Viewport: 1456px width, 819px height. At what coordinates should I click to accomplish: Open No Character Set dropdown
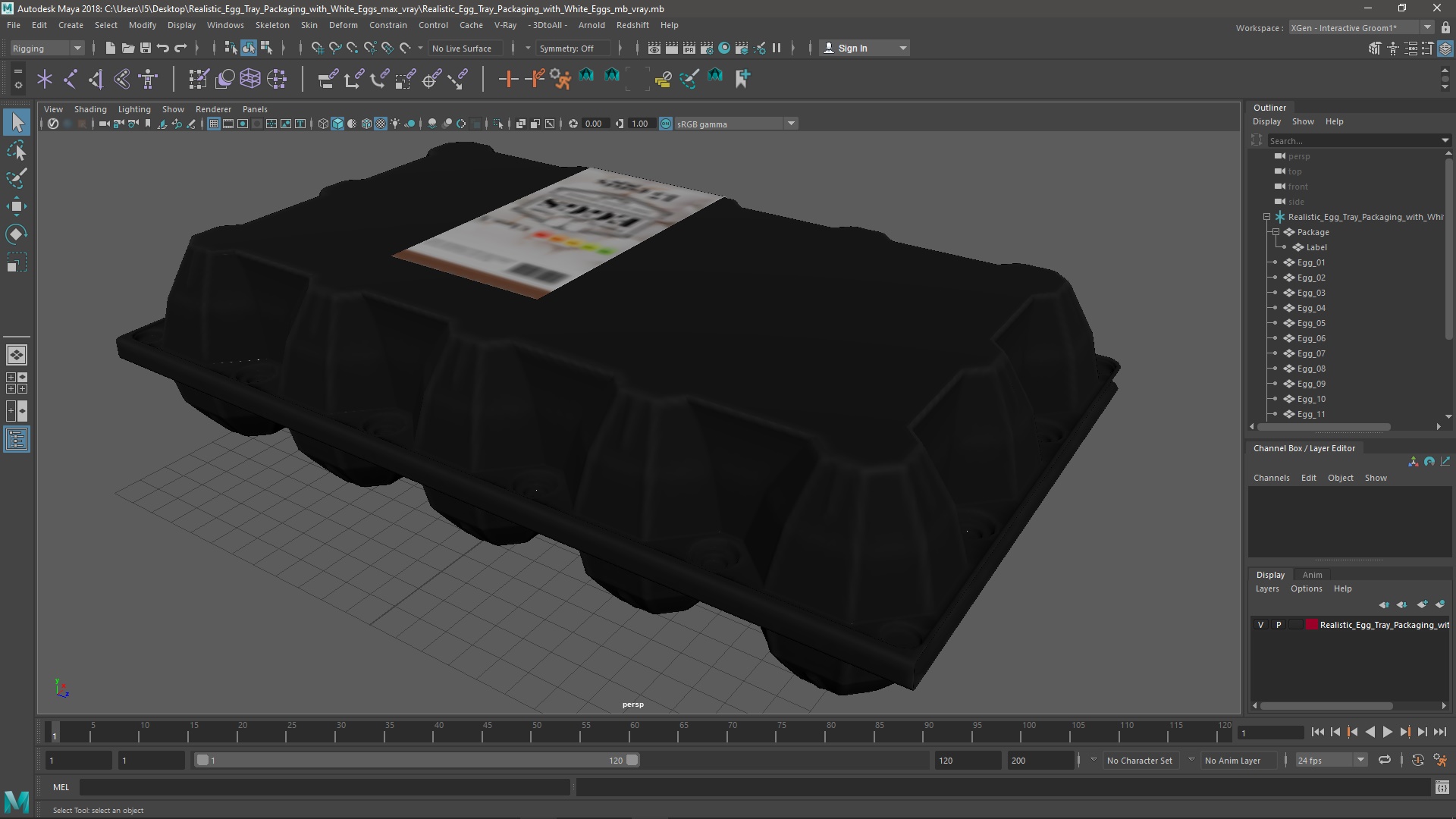[1140, 760]
